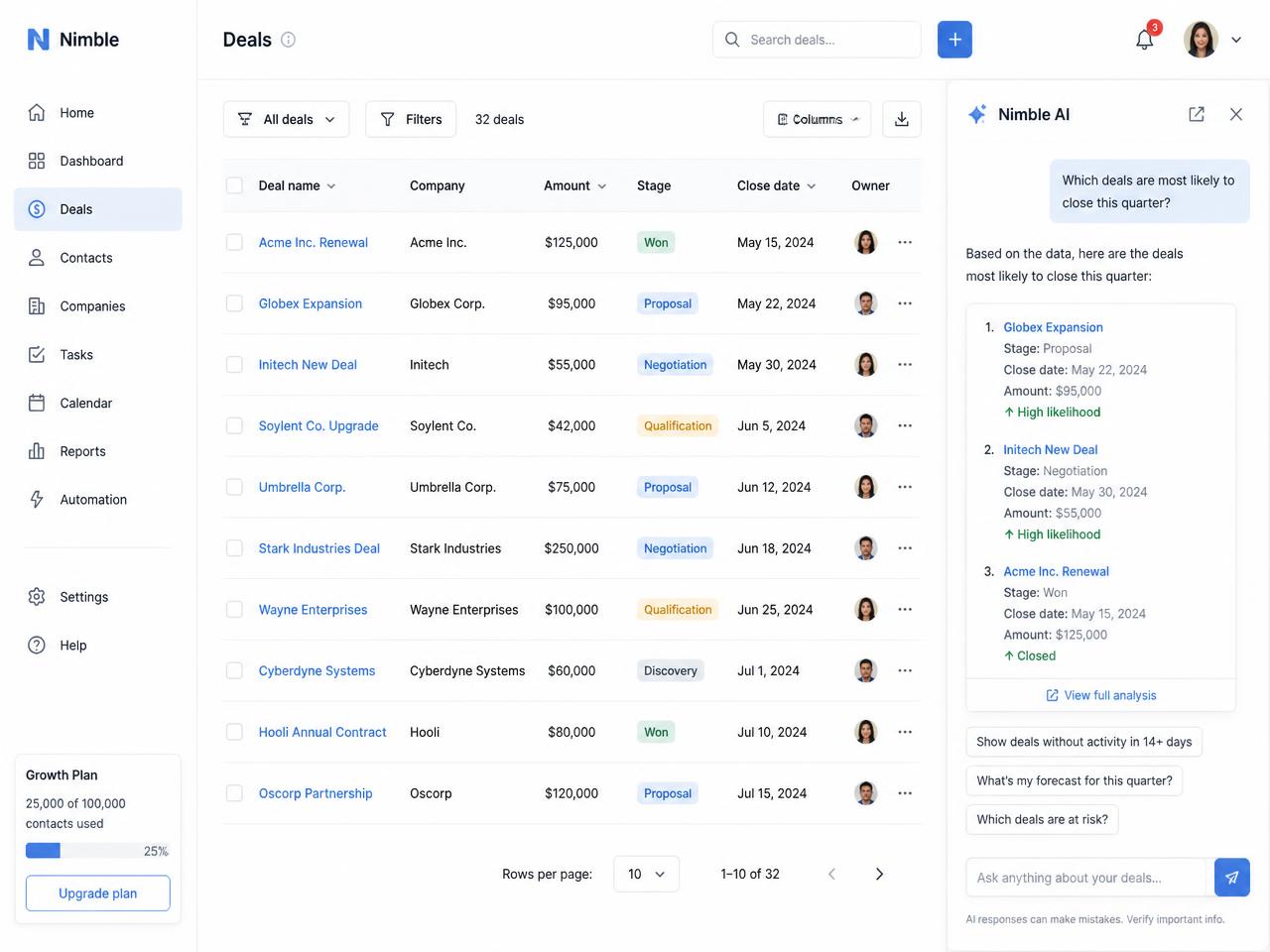Check the Globex Expansion row checkbox

pos(234,303)
